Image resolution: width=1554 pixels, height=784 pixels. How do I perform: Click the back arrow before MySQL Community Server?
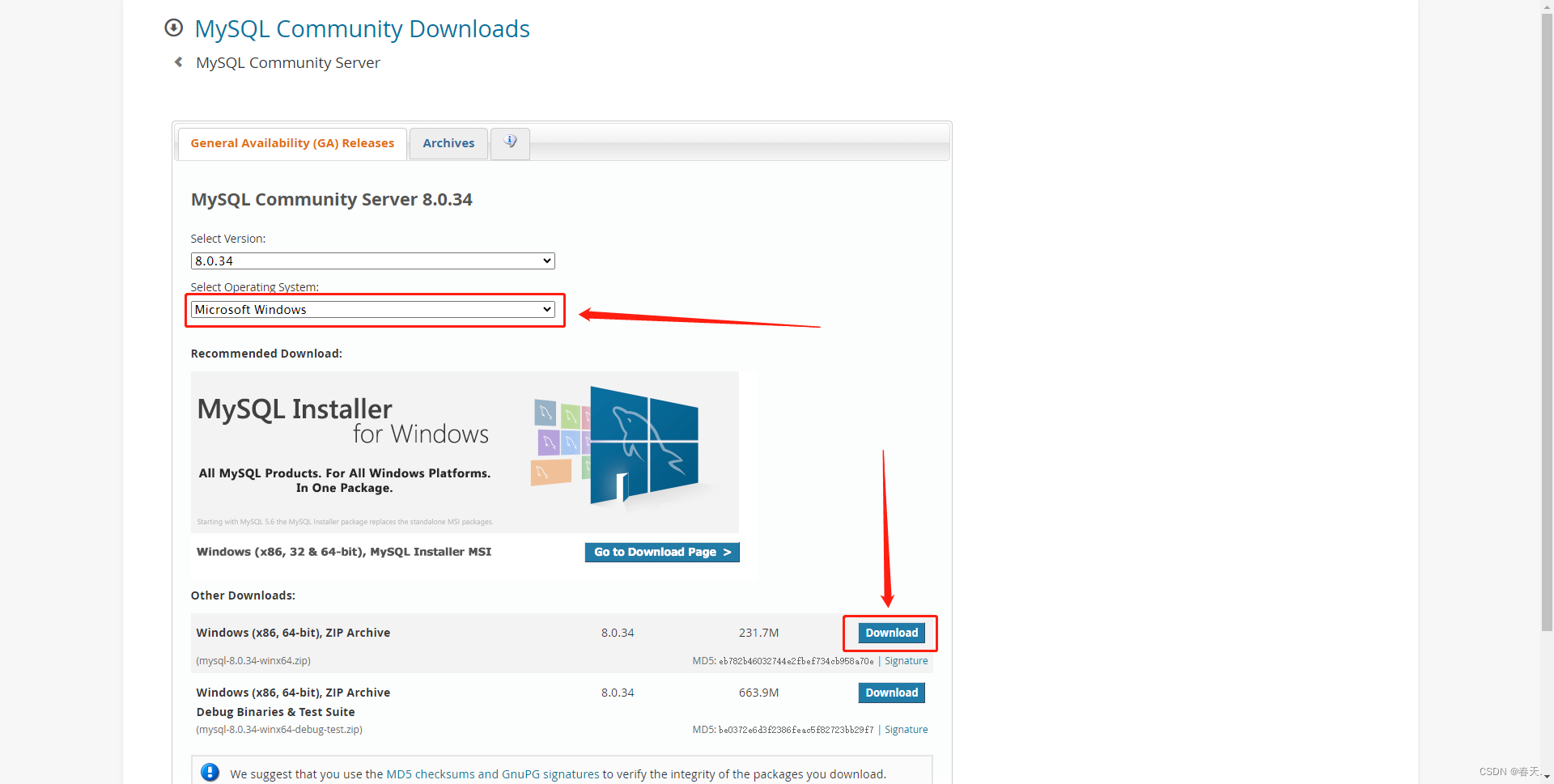(178, 62)
